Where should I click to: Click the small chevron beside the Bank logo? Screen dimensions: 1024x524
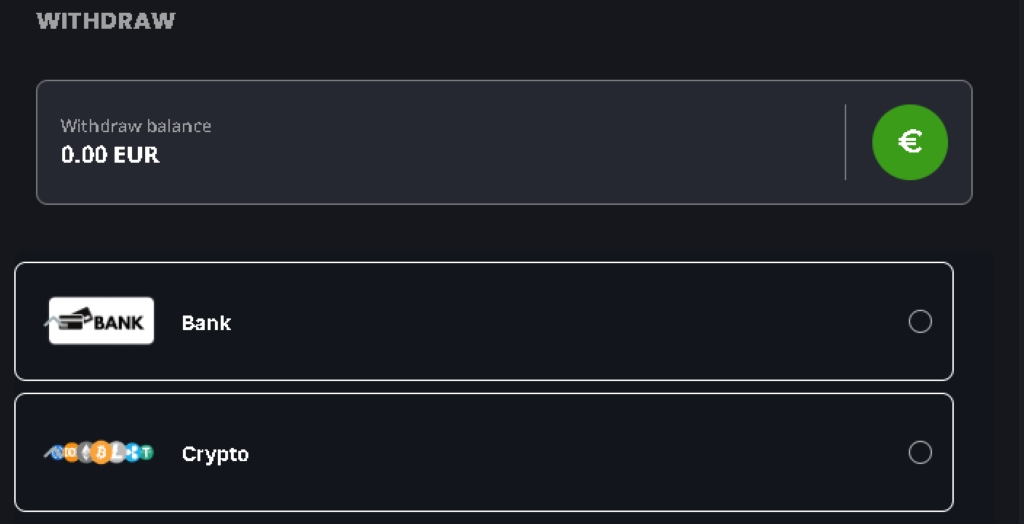point(48,324)
